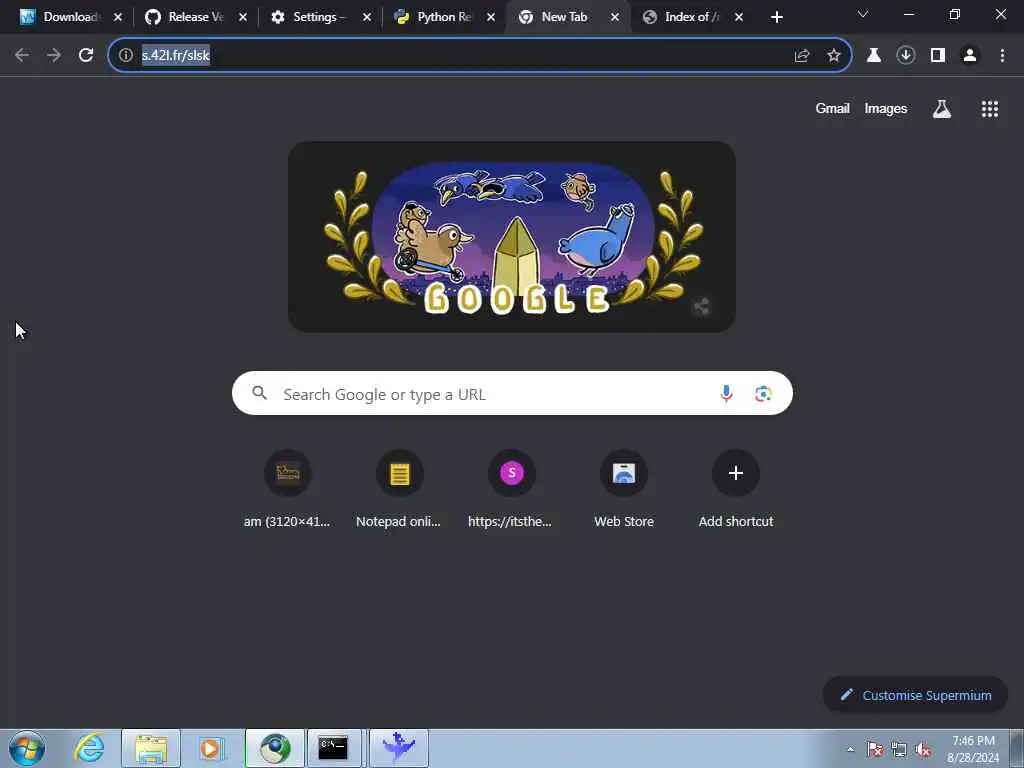Screen dimensions: 1024x768
Task: Open the command prompt taskbar icon
Action: [x=334, y=748]
